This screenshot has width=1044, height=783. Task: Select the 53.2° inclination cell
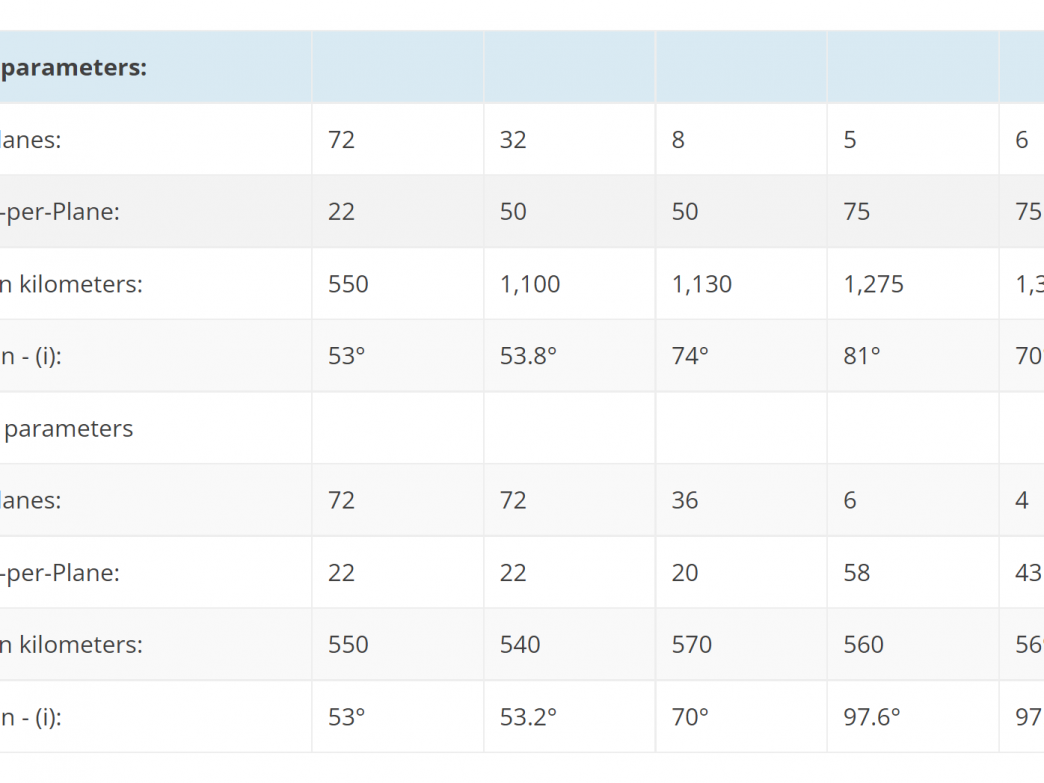tap(570, 717)
